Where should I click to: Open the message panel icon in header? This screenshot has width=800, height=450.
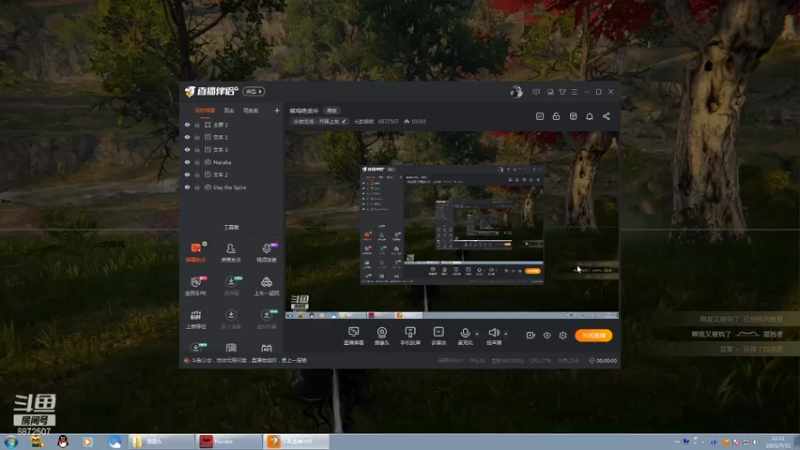[540, 116]
